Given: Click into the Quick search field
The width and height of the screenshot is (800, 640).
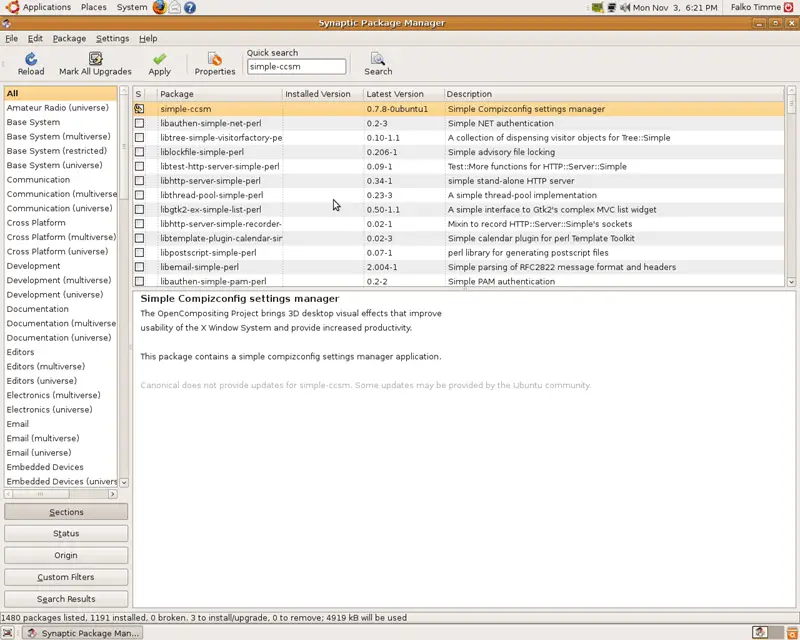Looking at the screenshot, I should click(296, 66).
